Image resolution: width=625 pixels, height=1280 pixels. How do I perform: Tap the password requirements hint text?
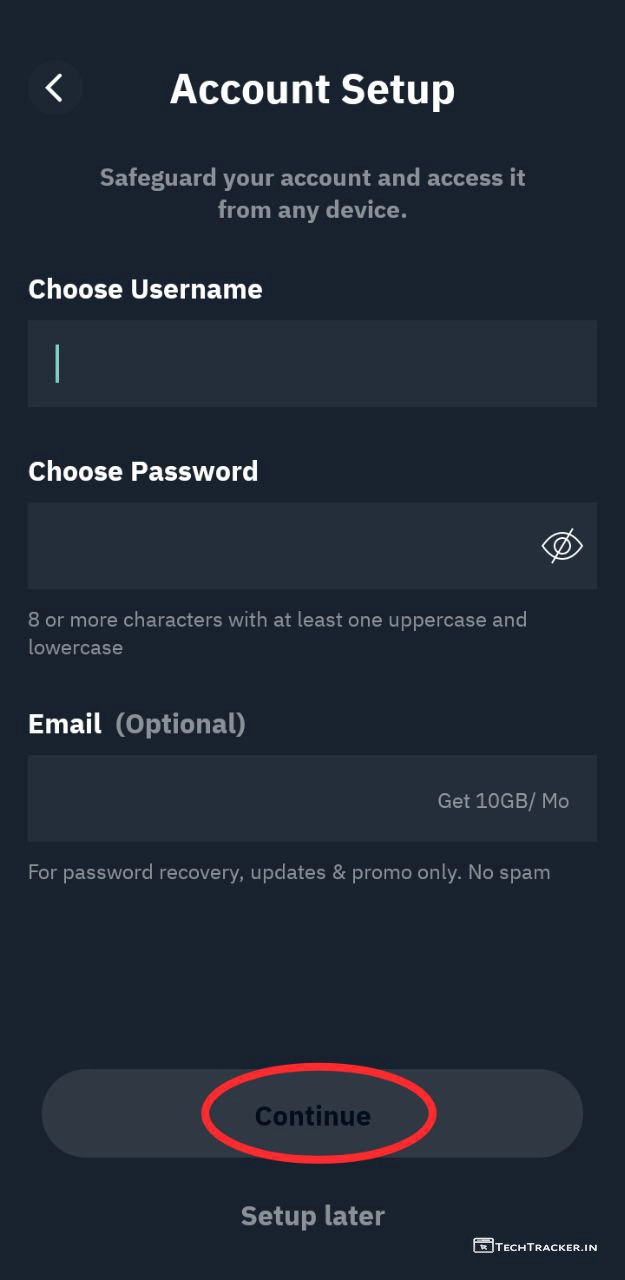277,633
